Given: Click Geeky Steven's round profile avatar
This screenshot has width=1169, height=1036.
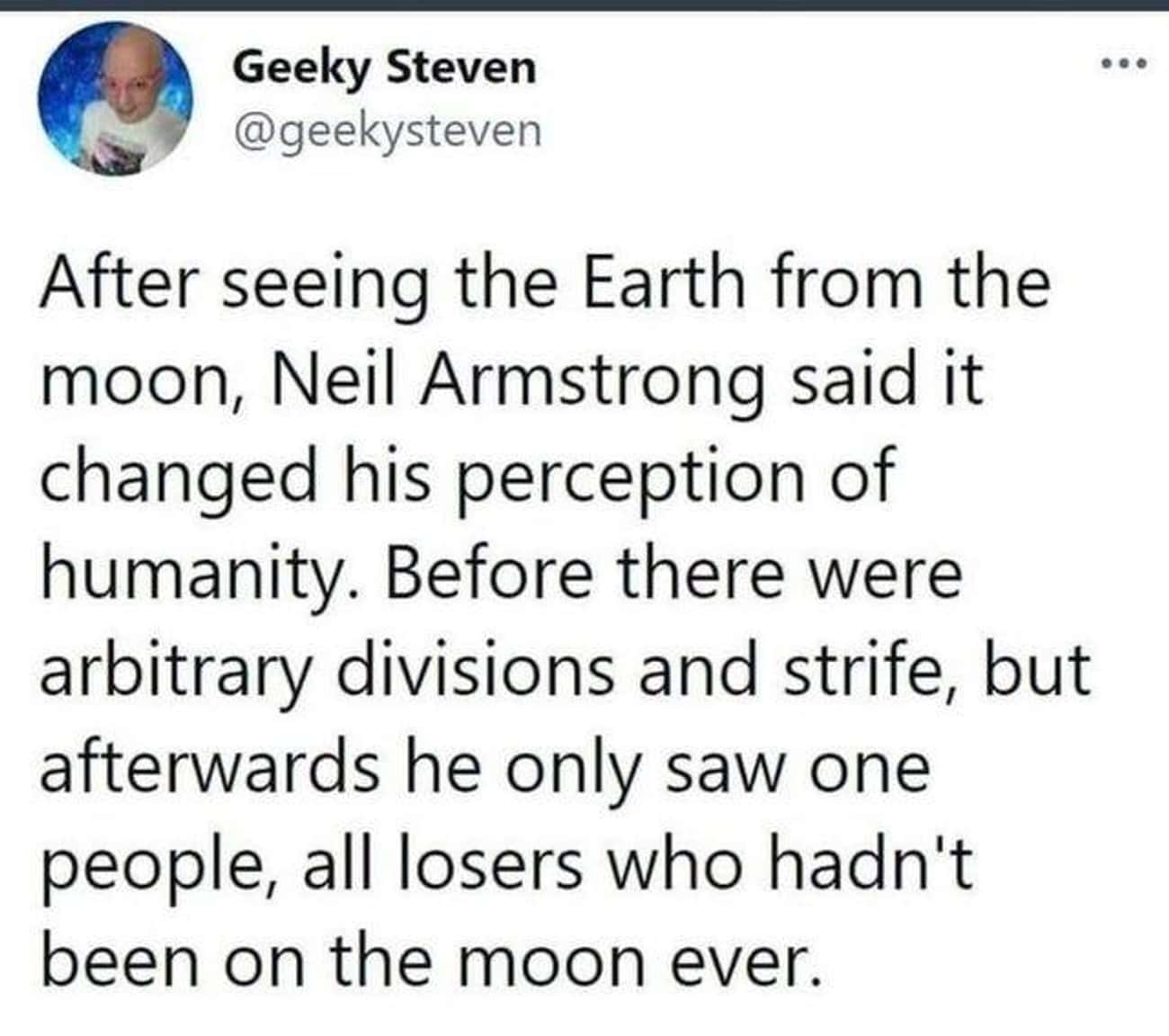Looking at the screenshot, I should point(115,98).
